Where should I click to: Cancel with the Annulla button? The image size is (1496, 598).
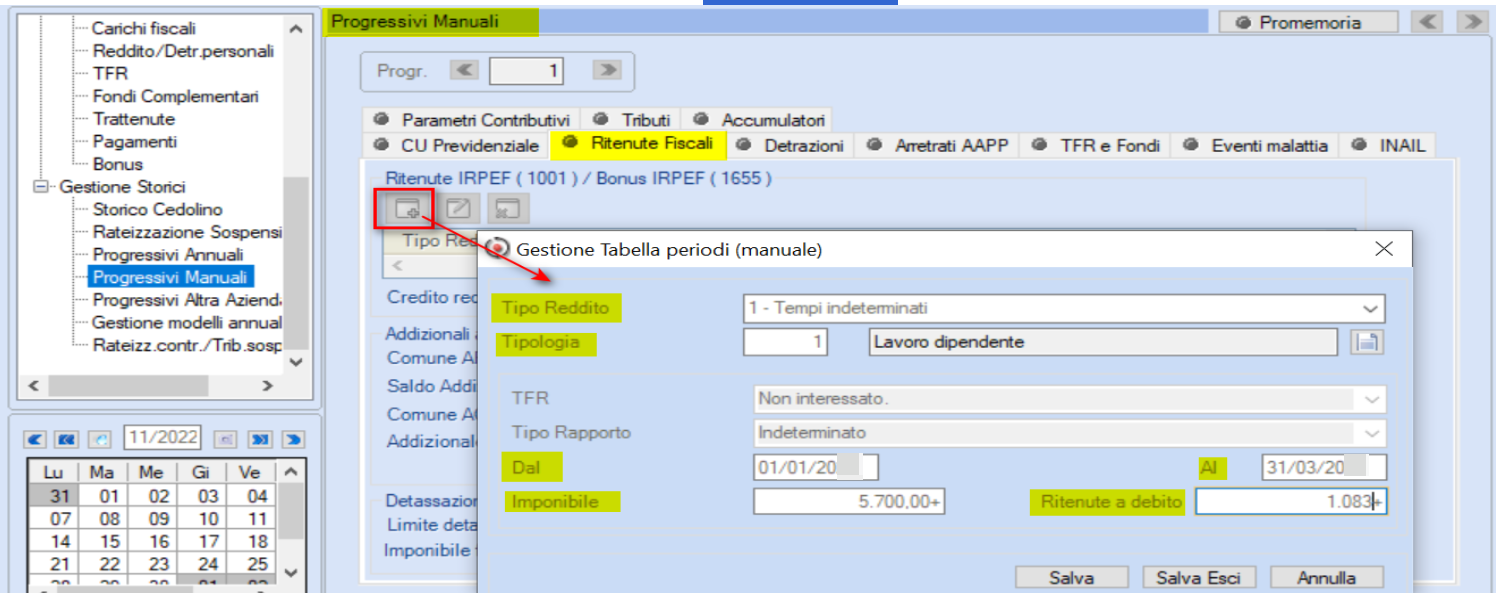click(x=1327, y=578)
